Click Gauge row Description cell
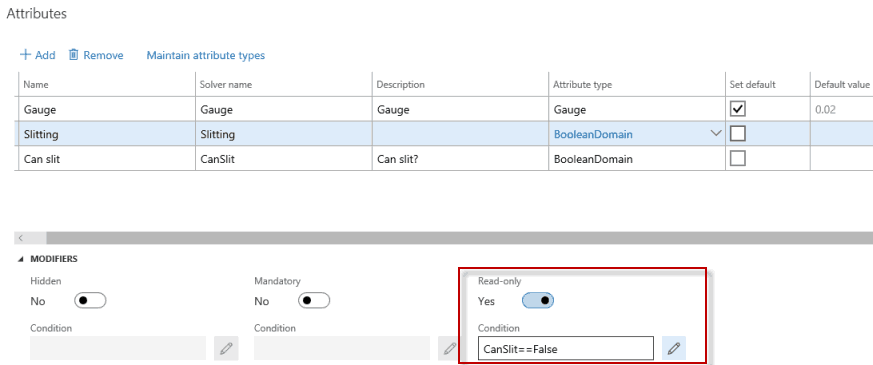 coord(460,110)
